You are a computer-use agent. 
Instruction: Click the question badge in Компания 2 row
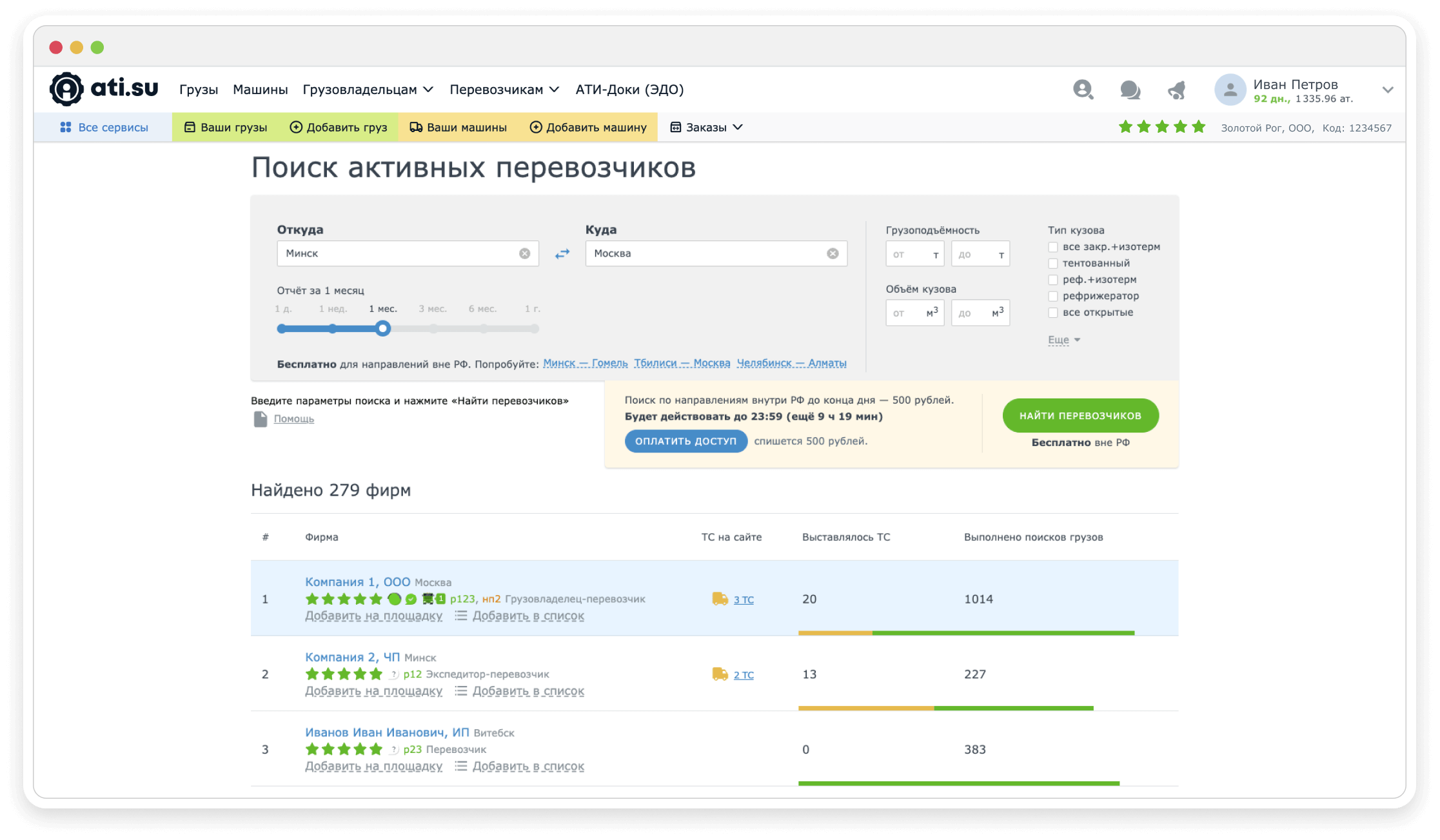pyautogui.click(x=394, y=674)
